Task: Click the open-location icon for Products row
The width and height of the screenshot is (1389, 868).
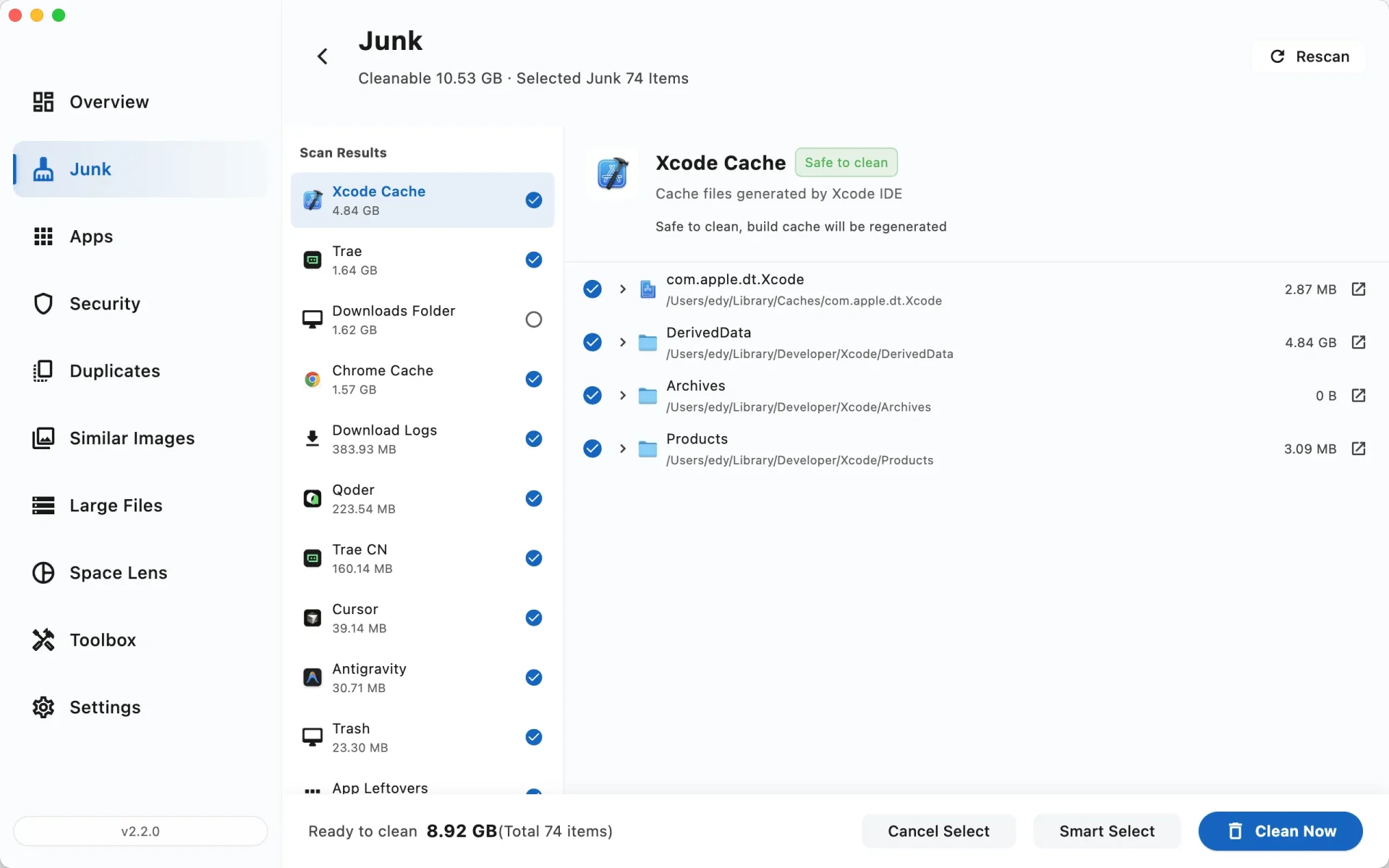Action: (x=1358, y=448)
